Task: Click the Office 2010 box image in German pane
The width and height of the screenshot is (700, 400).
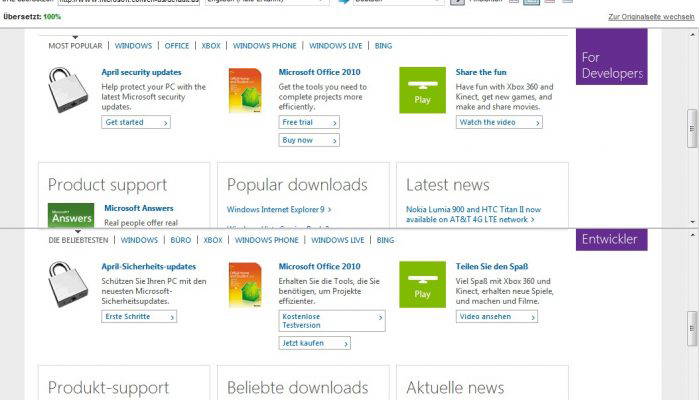Action: (x=245, y=285)
